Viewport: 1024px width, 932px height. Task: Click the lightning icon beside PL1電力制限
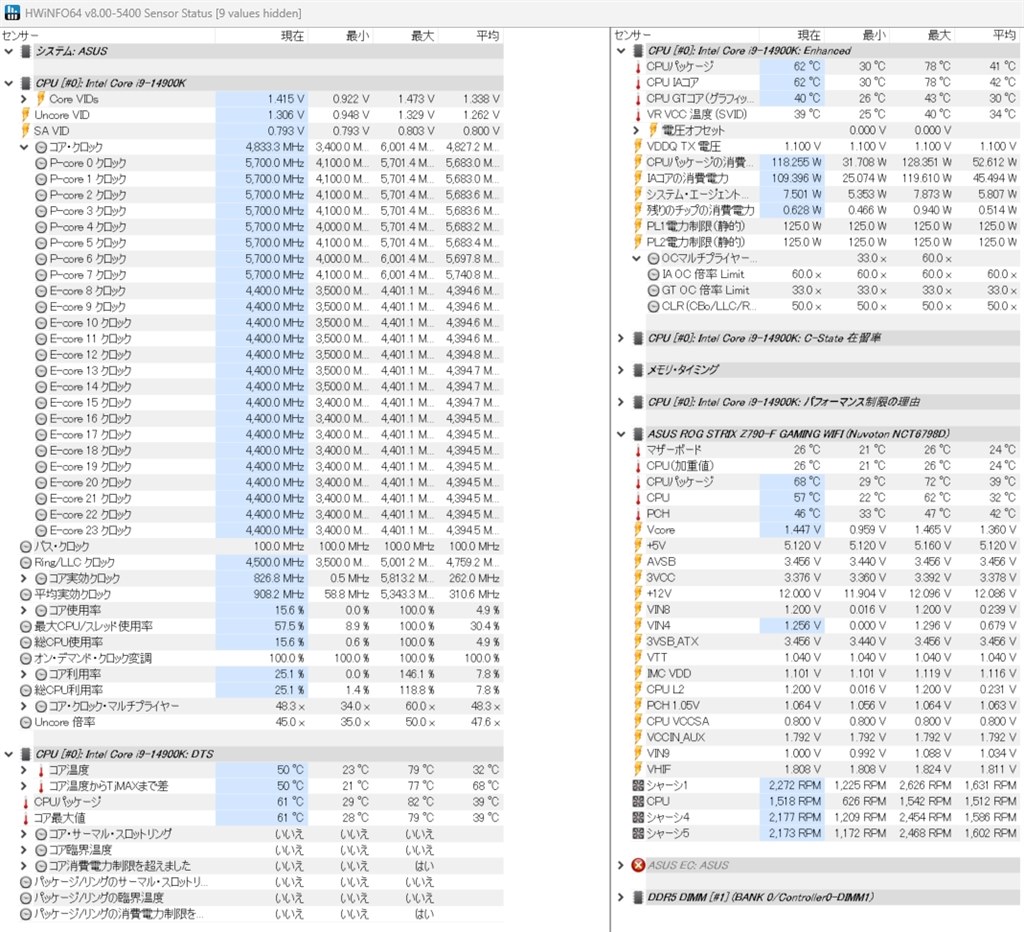click(x=638, y=226)
